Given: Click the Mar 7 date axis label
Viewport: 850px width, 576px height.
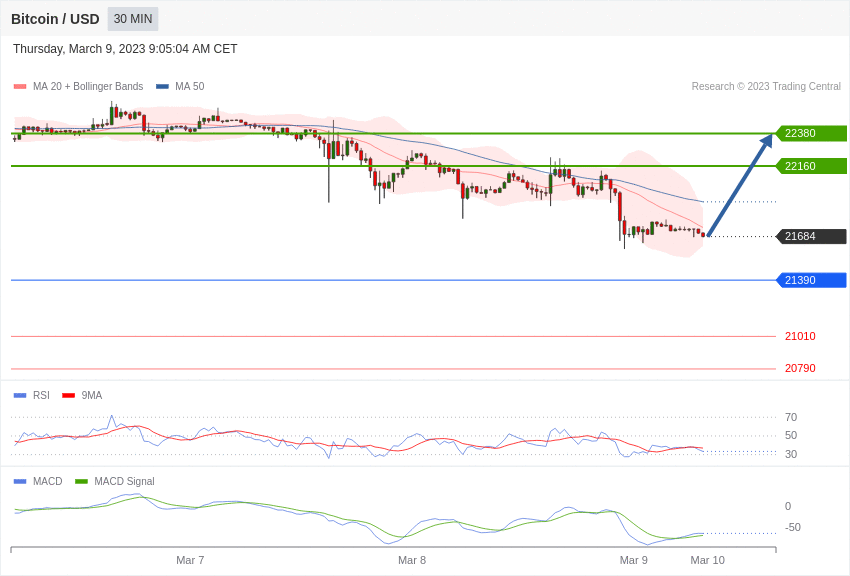Looking at the screenshot, I should click(x=190, y=560).
